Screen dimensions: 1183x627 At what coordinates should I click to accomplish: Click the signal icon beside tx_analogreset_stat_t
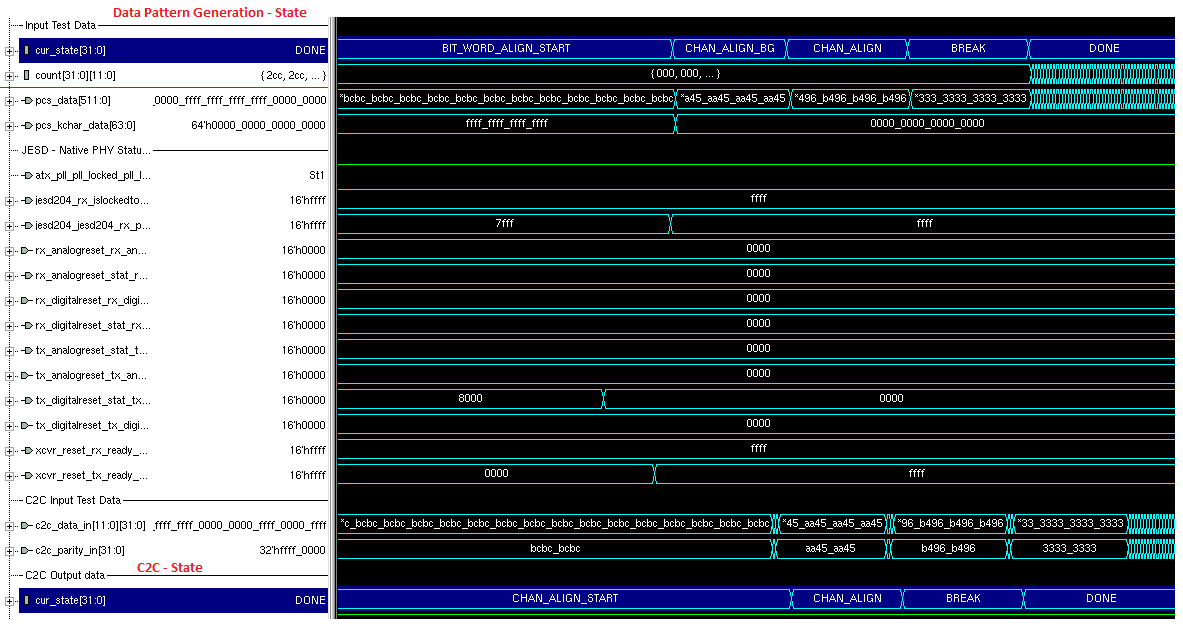click(x=26, y=350)
